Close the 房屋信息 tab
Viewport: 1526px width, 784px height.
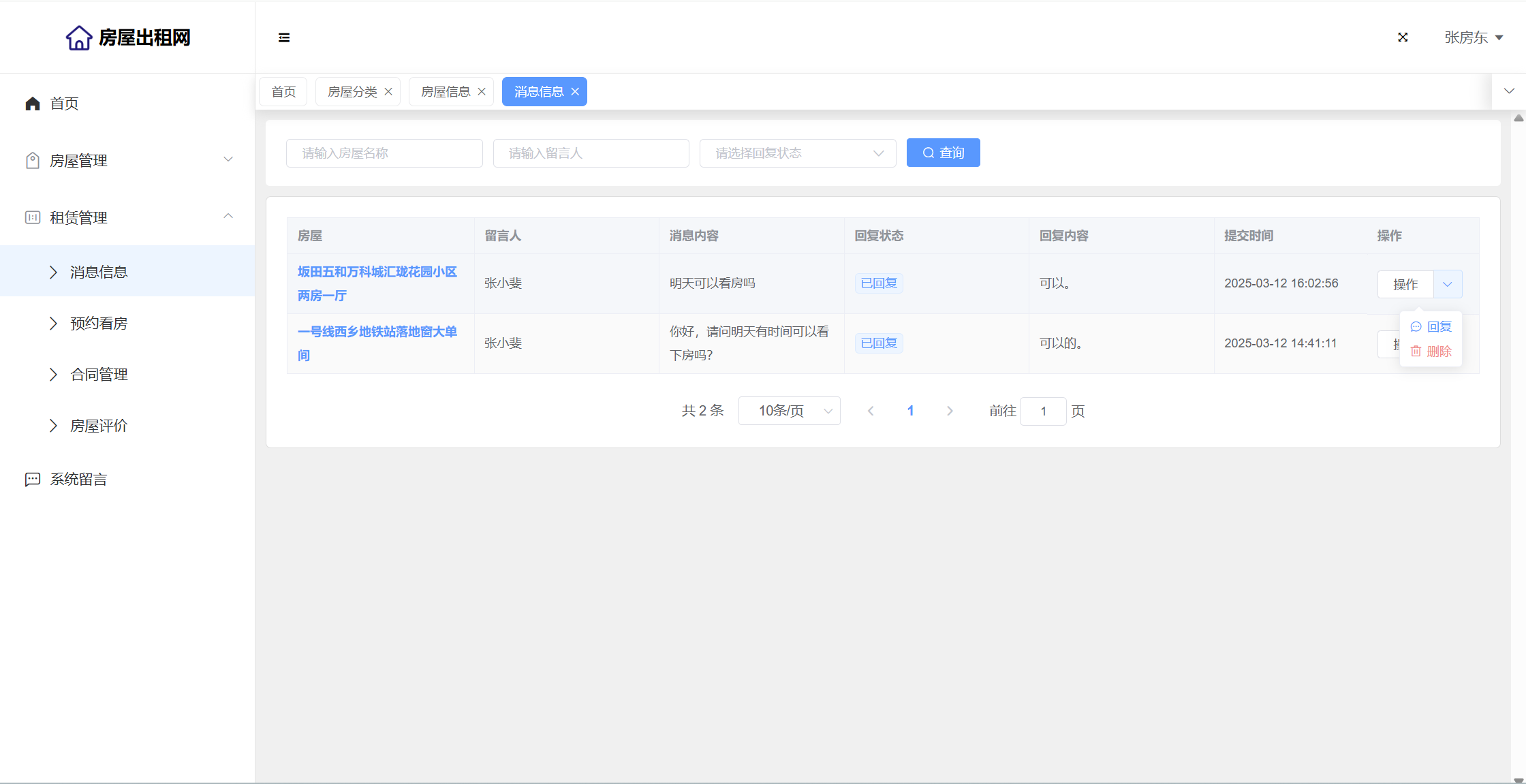(482, 92)
